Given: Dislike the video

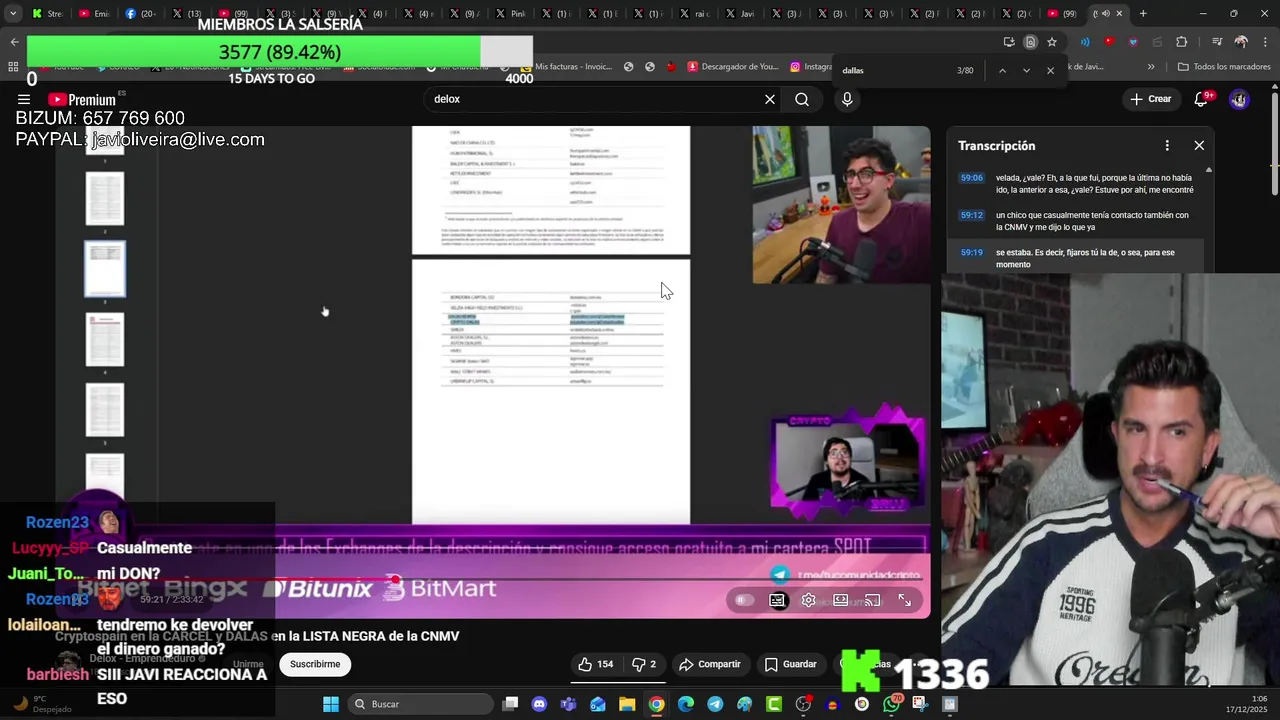Looking at the screenshot, I should tap(644, 664).
